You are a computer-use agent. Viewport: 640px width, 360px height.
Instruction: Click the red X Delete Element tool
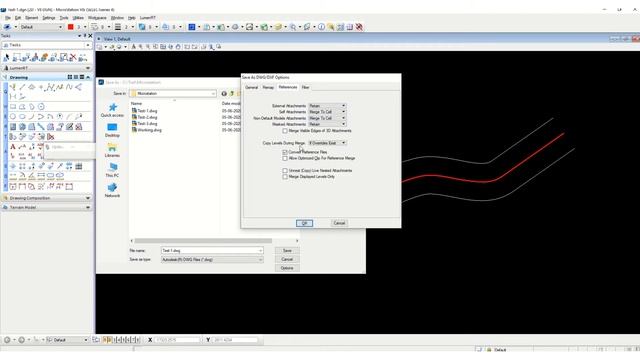pos(73,58)
